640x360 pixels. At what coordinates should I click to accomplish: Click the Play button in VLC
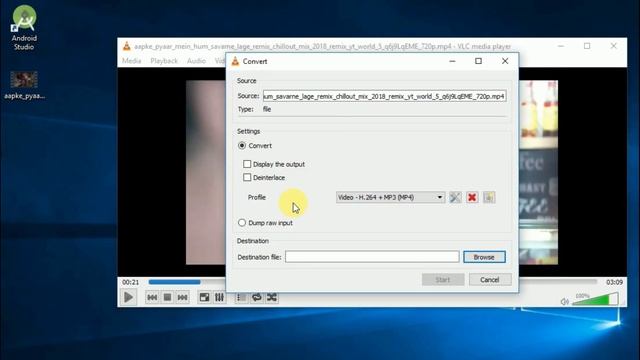[128, 297]
